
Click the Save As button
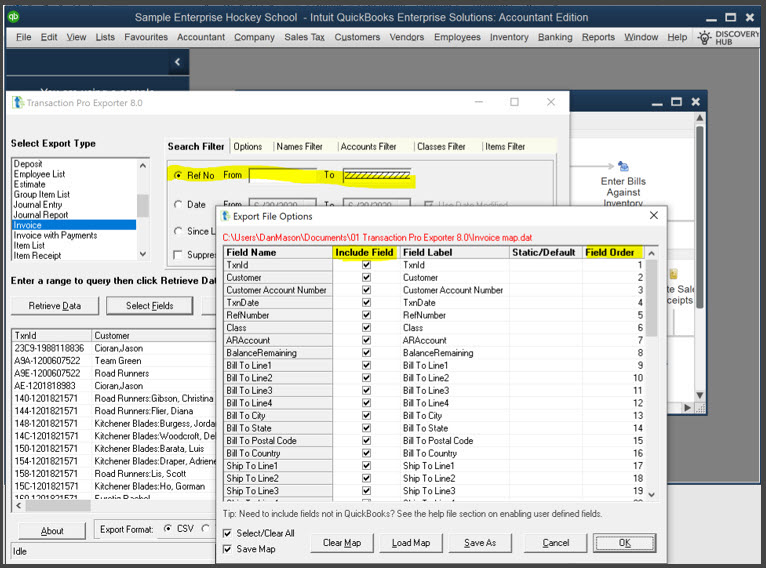point(480,543)
